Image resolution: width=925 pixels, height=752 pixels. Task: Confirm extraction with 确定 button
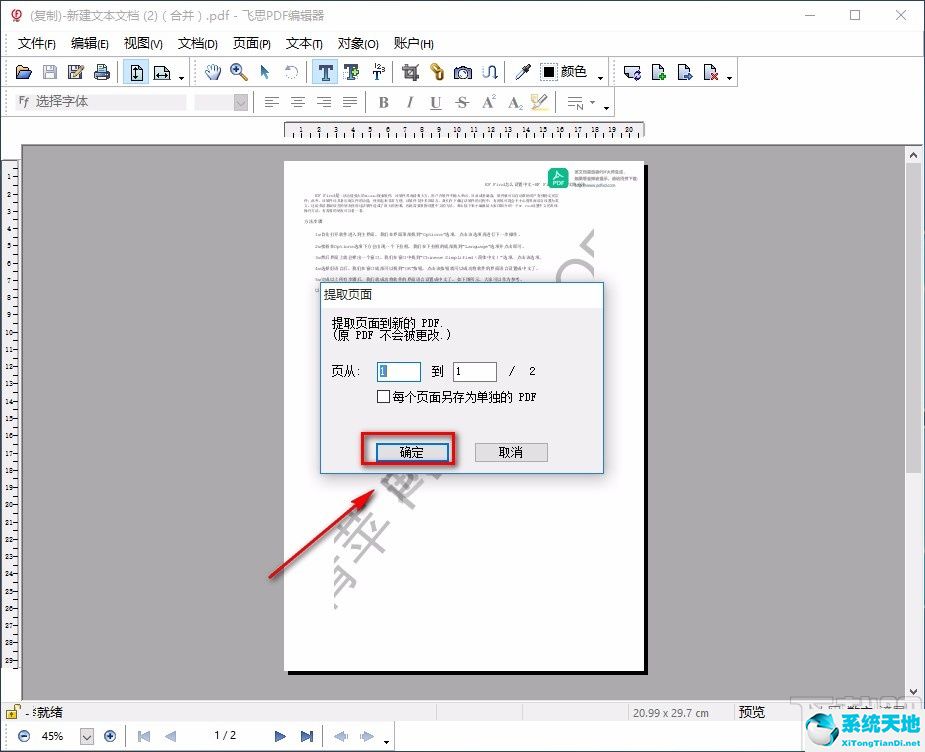click(x=411, y=452)
